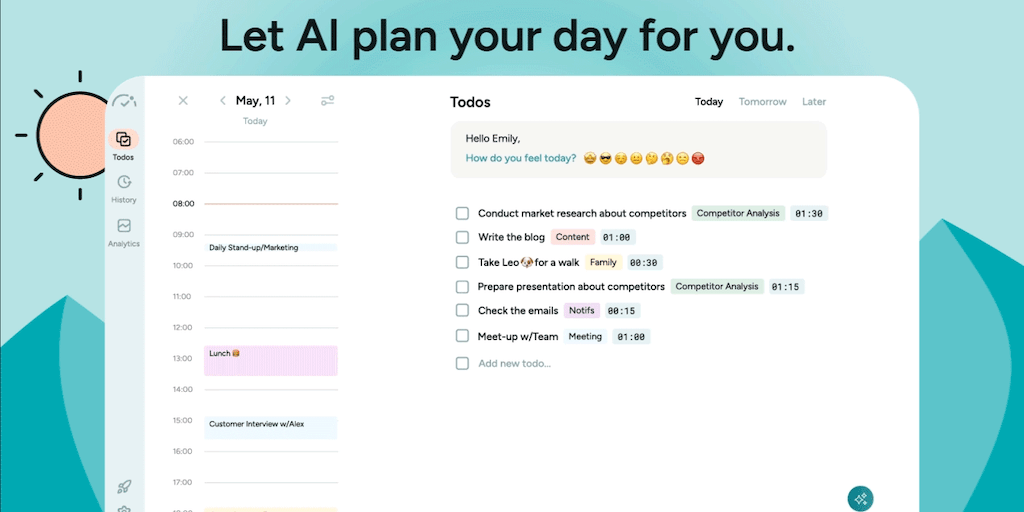This screenshot has width=1024, height=512.
Task: Open the Todos sidebar icon
Action: [124, 140]
